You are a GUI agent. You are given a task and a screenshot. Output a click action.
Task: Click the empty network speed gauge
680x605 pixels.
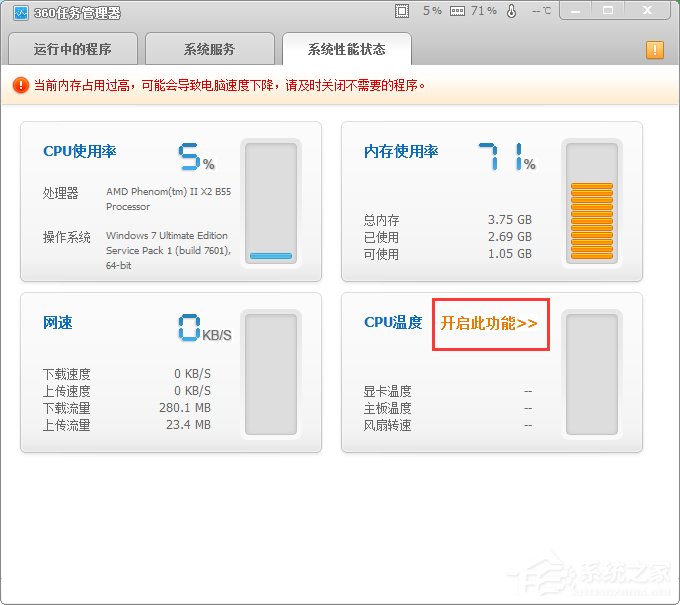click(271, 374)
